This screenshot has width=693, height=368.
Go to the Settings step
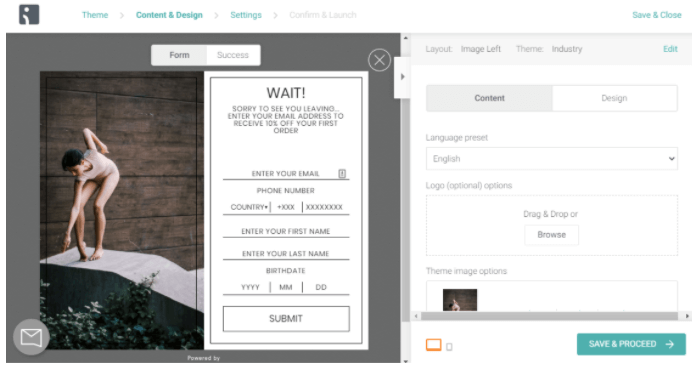246,15
